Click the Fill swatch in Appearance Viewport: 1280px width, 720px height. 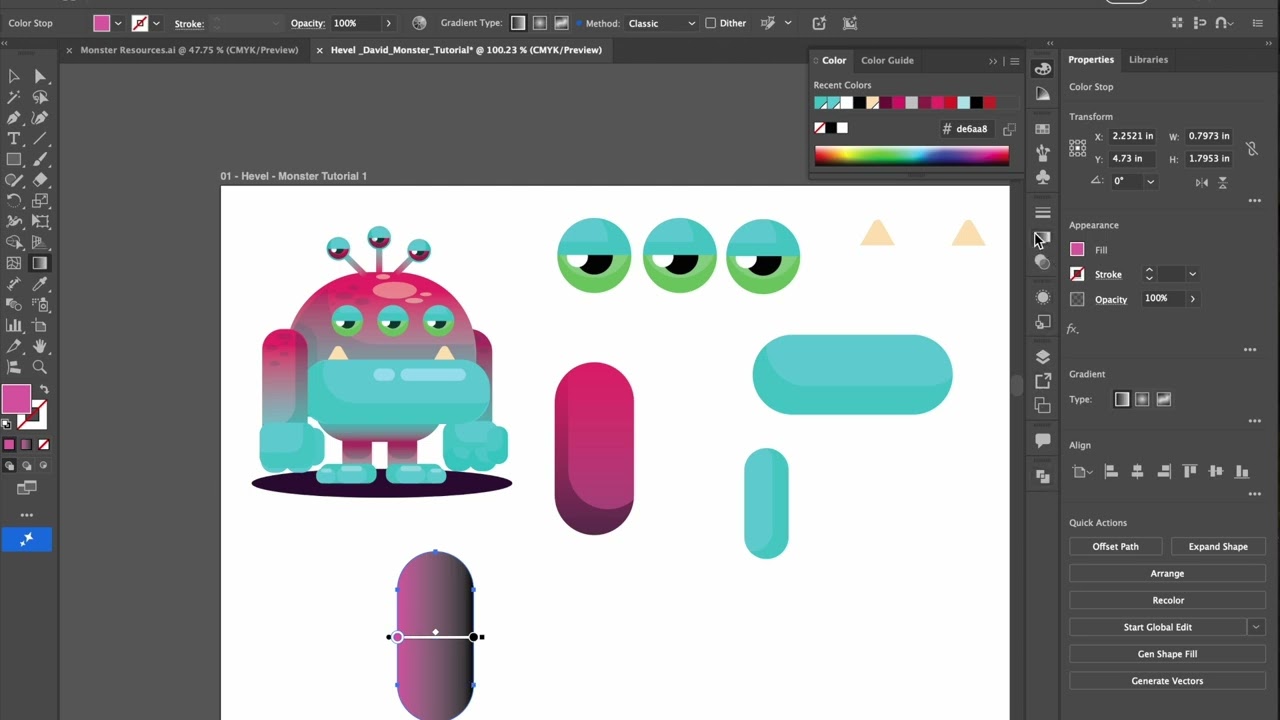click(x=1077, y=250)
